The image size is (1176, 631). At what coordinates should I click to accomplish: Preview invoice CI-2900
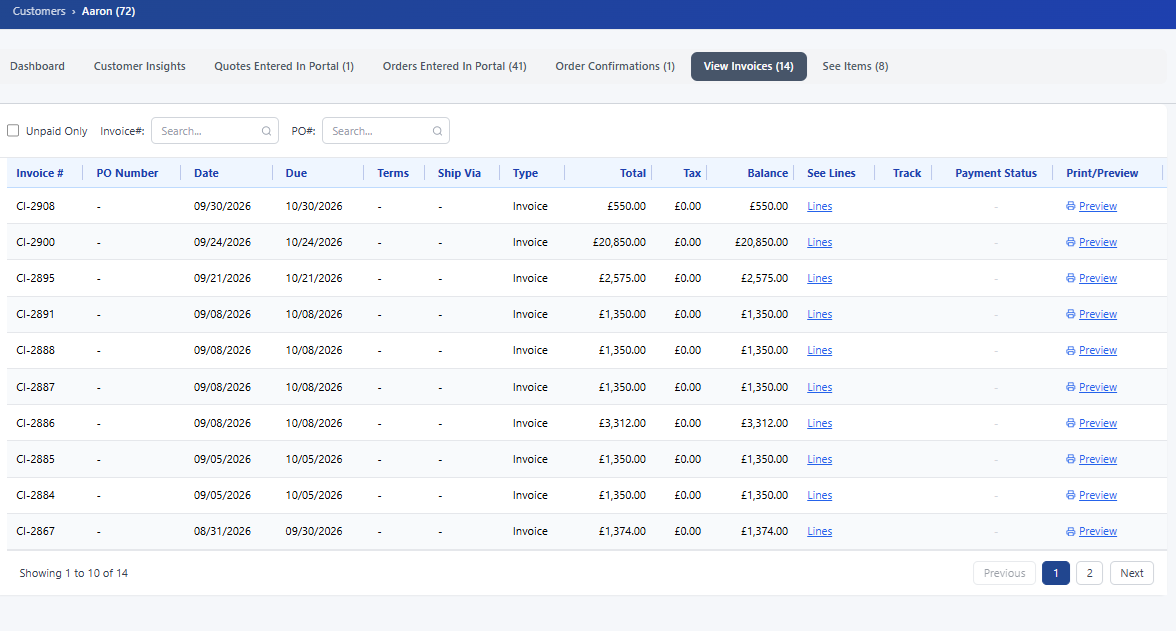[x=1098, y=242]
